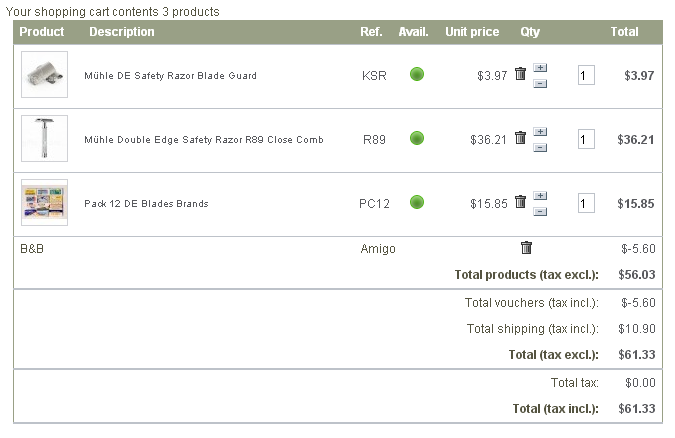The width and height of the screenshot is (675, 438).
Task: Select the Pack 12 Blades quantity input
Action: [586, 203]
